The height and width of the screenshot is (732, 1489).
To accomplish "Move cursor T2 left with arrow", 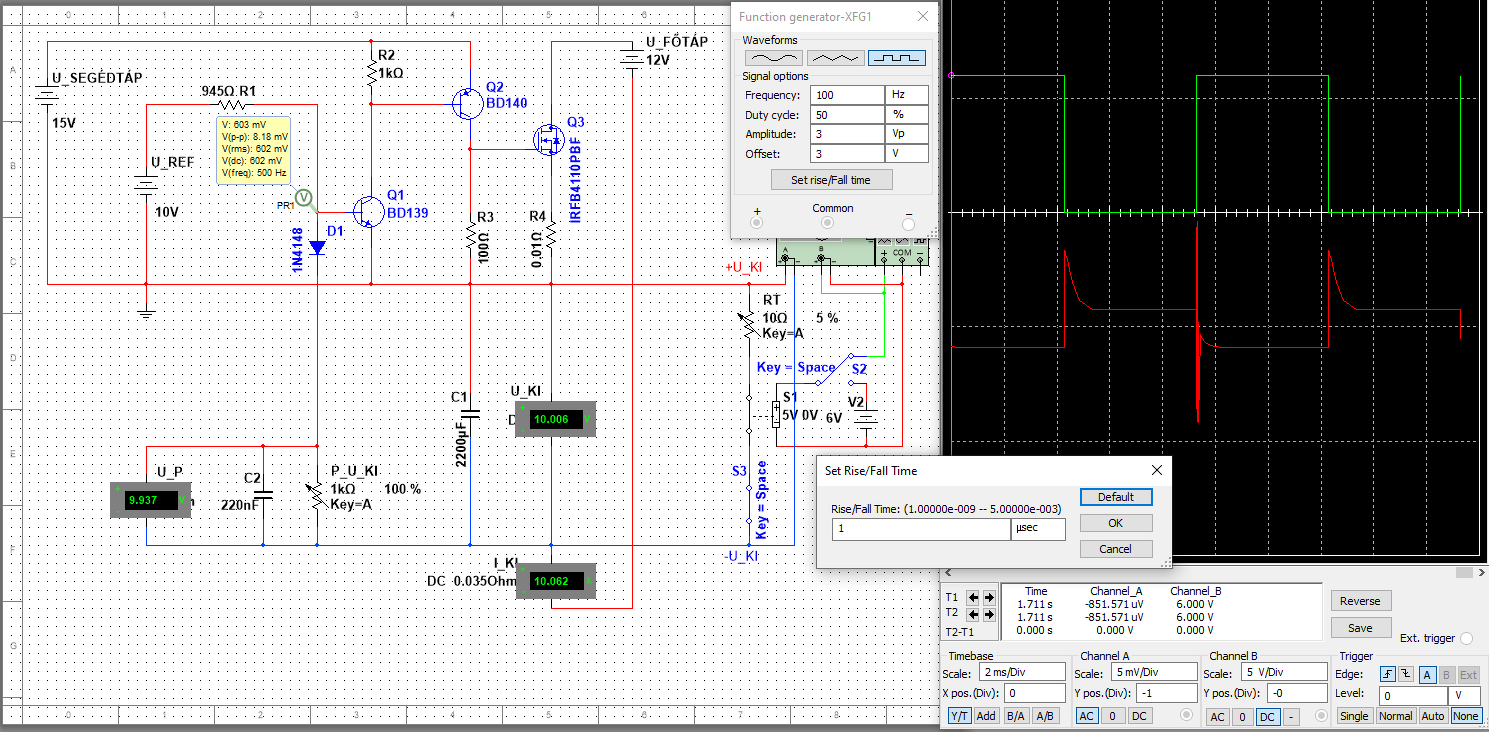I will [973, 613].
